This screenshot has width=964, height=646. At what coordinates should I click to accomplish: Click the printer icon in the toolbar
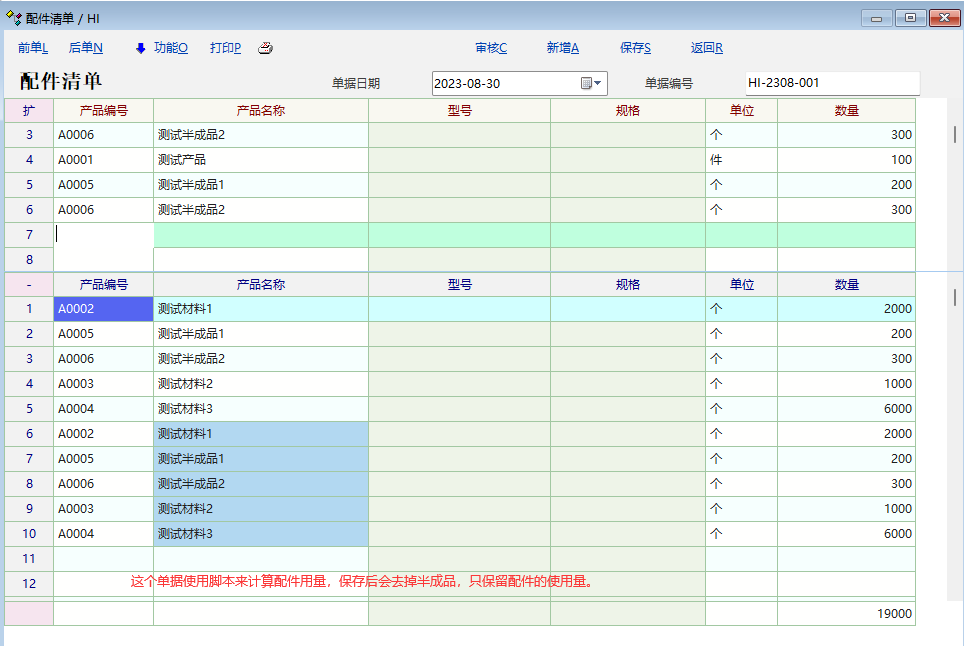(x=265, y=48)
